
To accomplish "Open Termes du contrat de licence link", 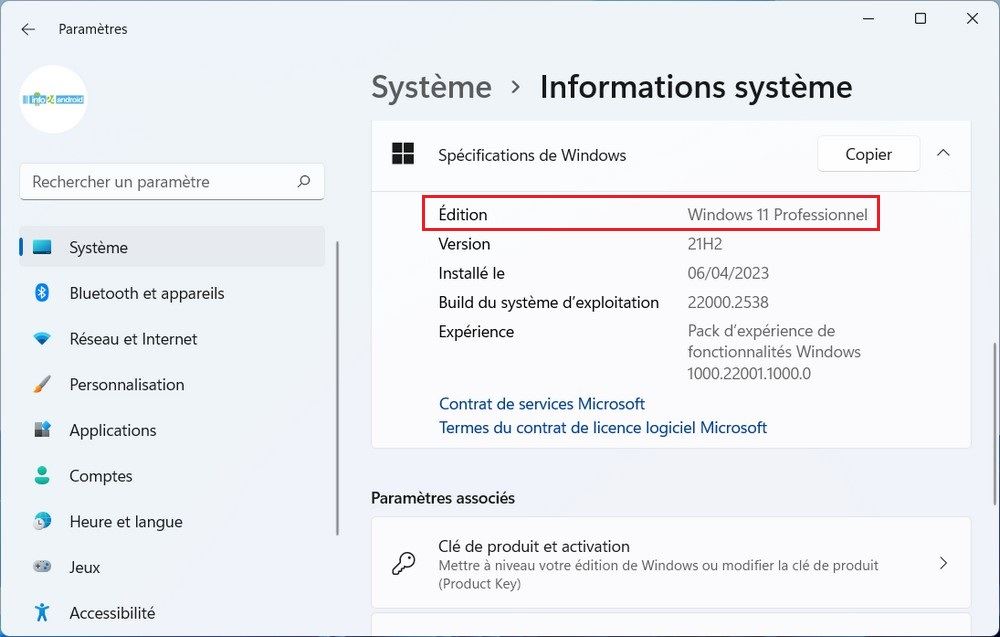I will (603, 428).
